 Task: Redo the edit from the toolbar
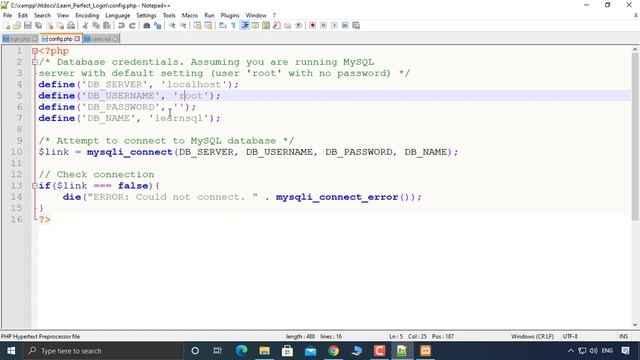pyautogui.click(x=132, y=25)
